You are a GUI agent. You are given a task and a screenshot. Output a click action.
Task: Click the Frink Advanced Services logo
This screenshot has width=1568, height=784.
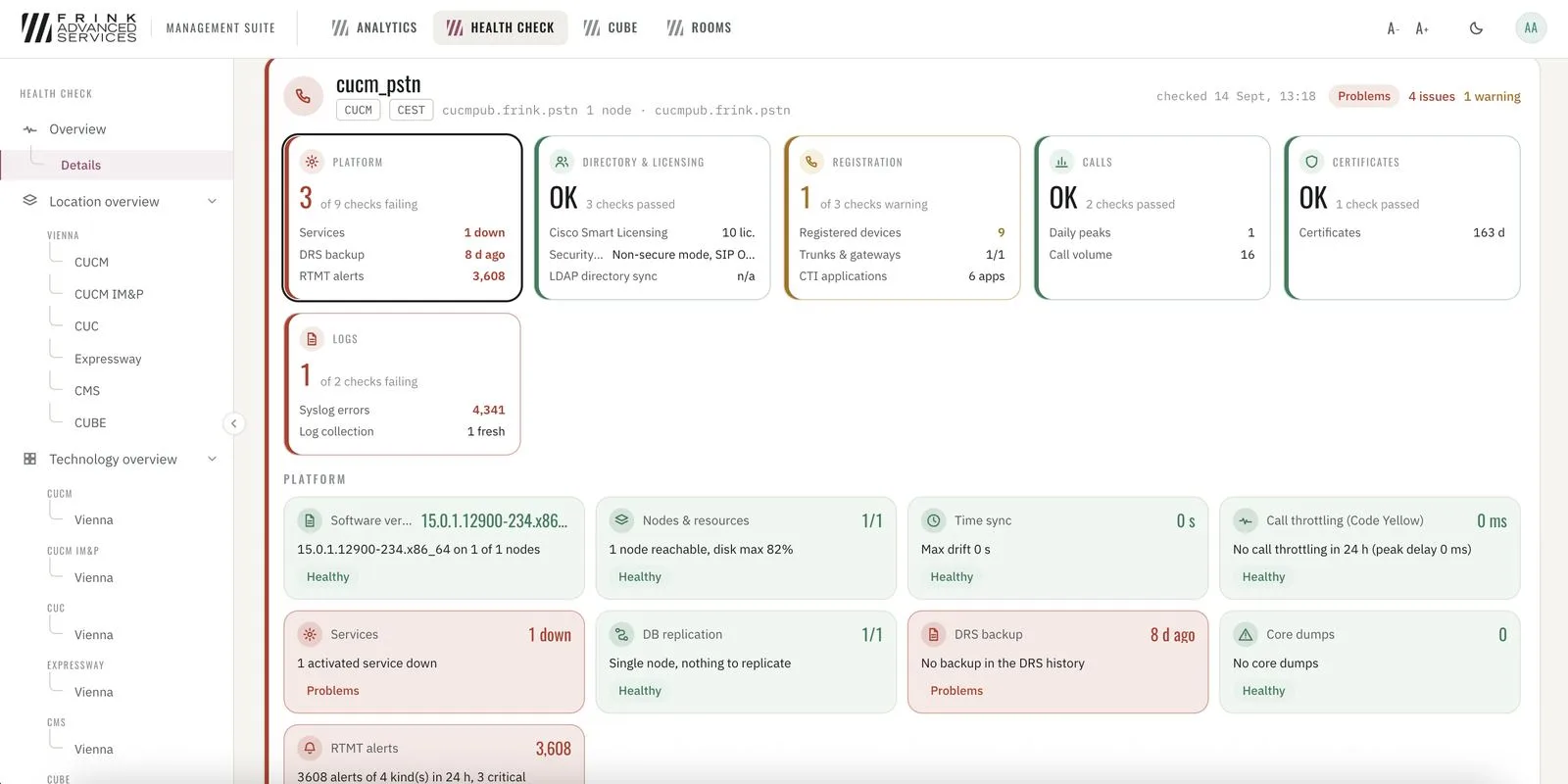(x=79, y=27)
